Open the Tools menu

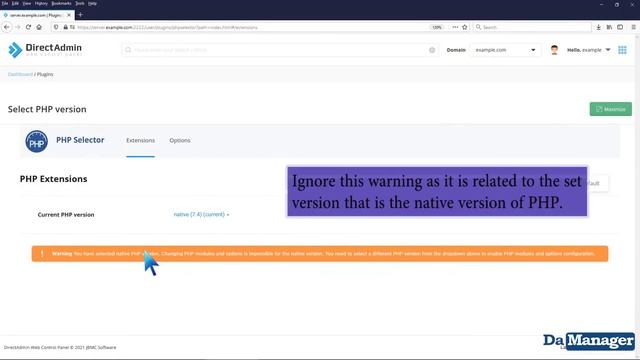pos(80,3)
